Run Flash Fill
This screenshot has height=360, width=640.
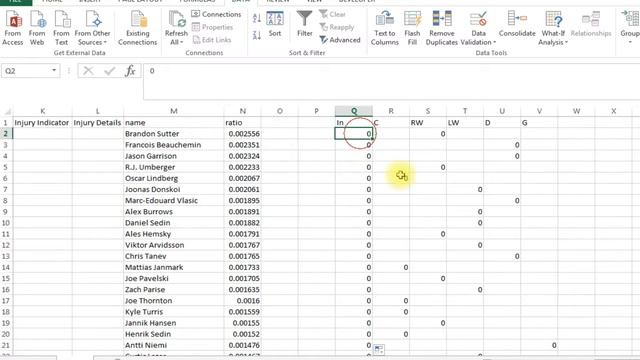pos(412,28)
